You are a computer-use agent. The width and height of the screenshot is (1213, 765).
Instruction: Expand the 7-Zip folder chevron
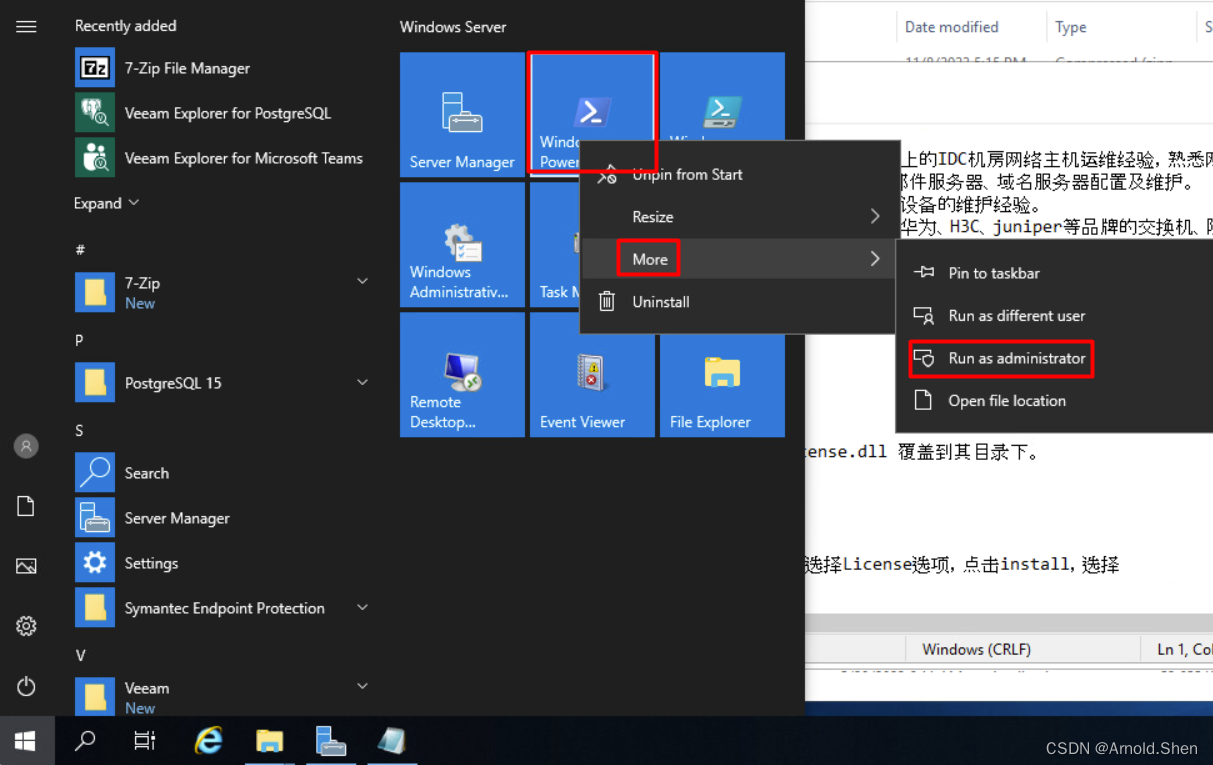[x=362, y=282]
